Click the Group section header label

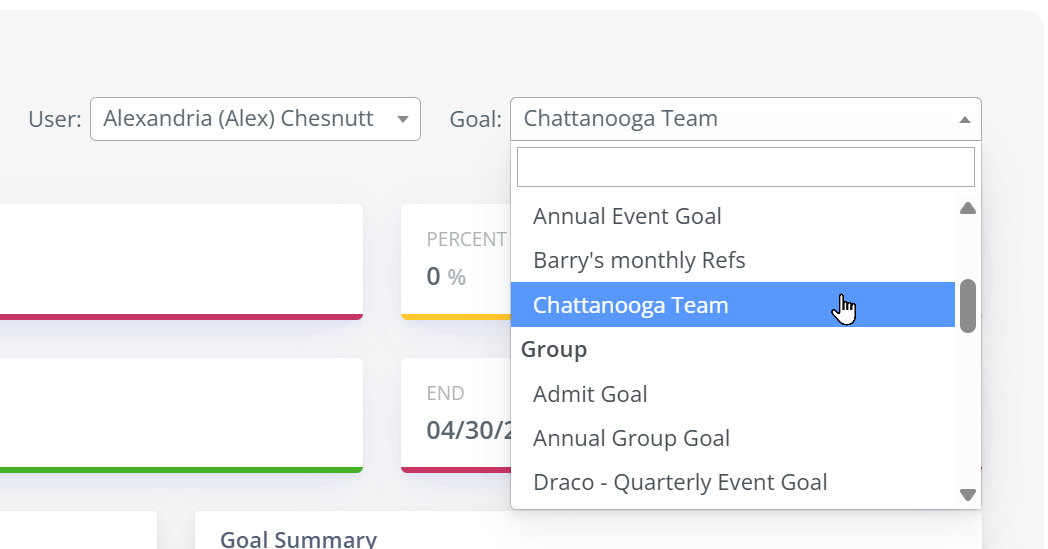554,349
